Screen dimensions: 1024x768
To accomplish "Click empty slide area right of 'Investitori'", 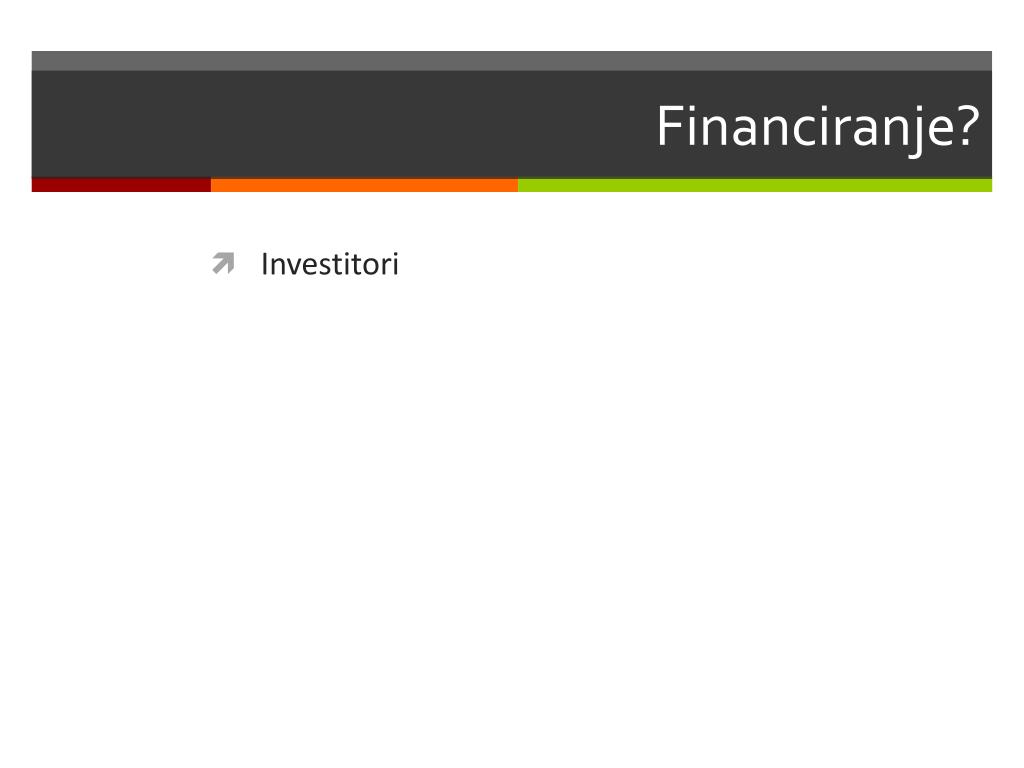I will click(x=692, y=264).
